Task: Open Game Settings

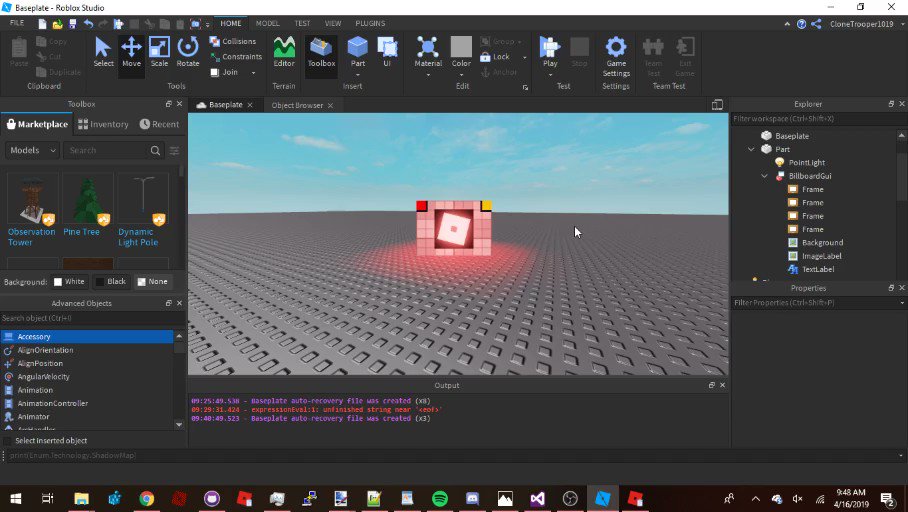Action: [616, 56]
